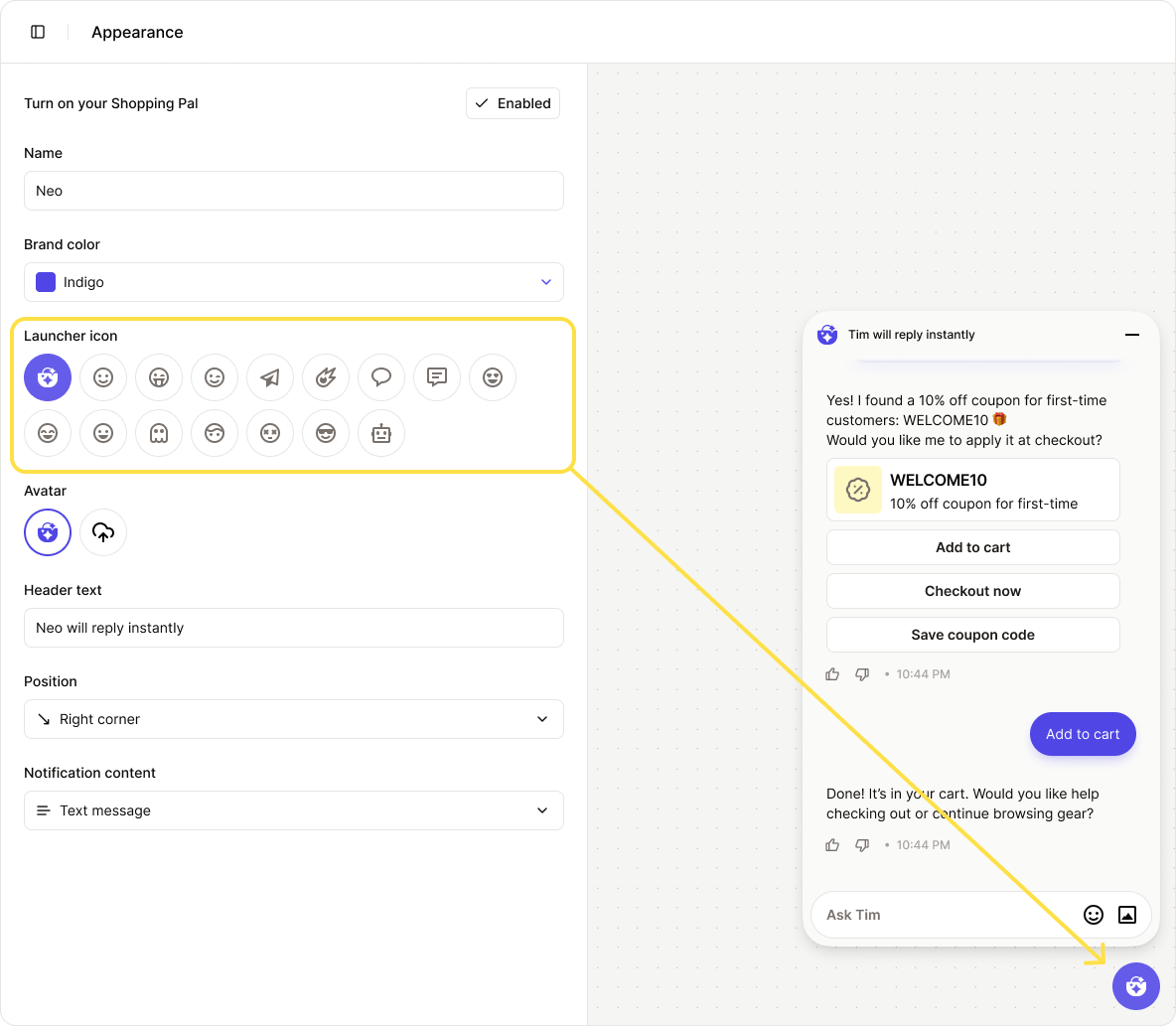1176x1026 pixels.
Task: Open the emoji picker in chat input
Action: 1094,914
